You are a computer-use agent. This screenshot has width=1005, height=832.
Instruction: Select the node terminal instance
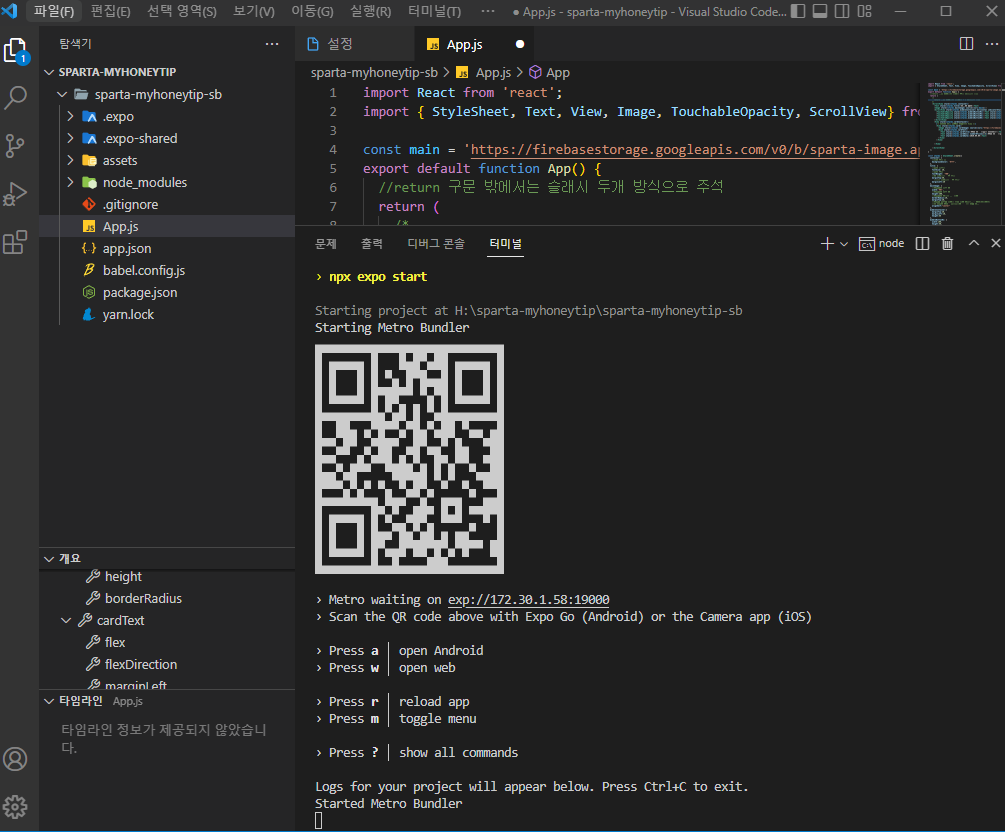pyautogui.click(x=881, y=244)
